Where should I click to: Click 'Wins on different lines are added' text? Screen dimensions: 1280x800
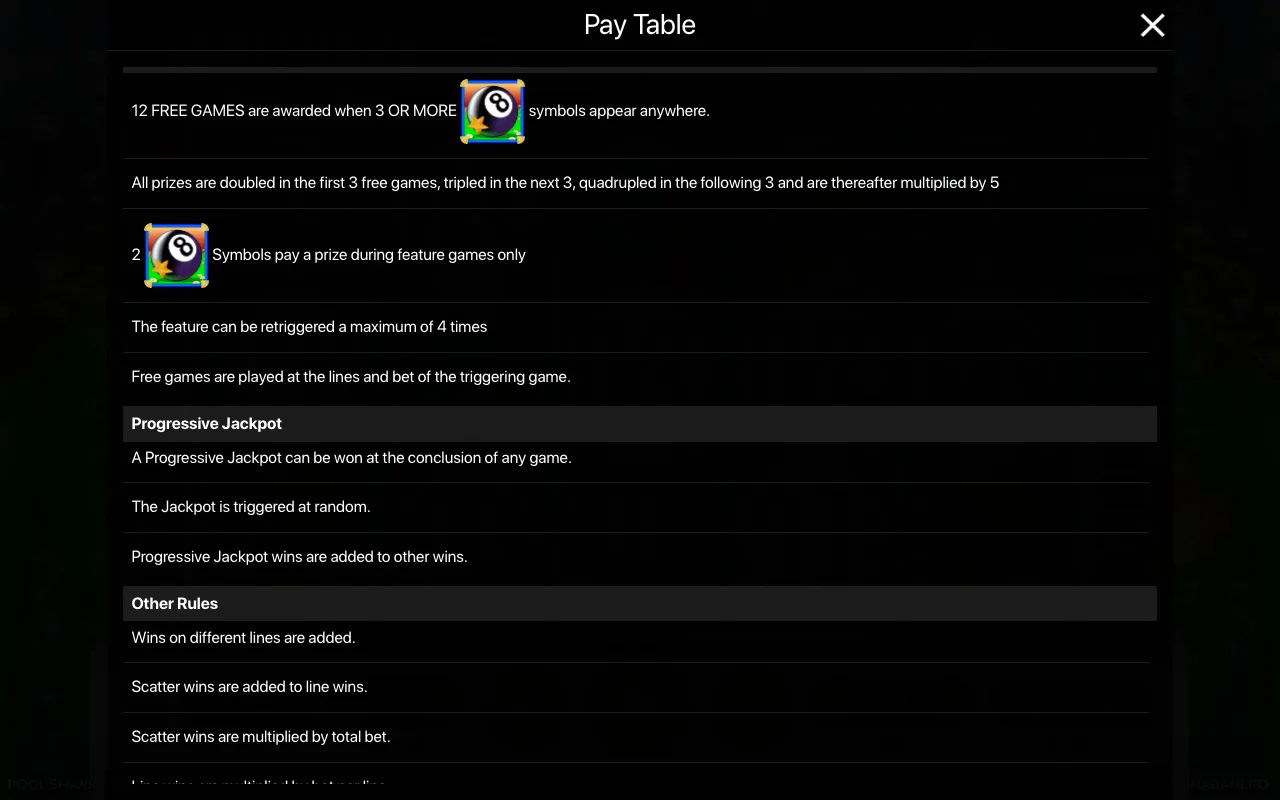click(x=243, y=638)
